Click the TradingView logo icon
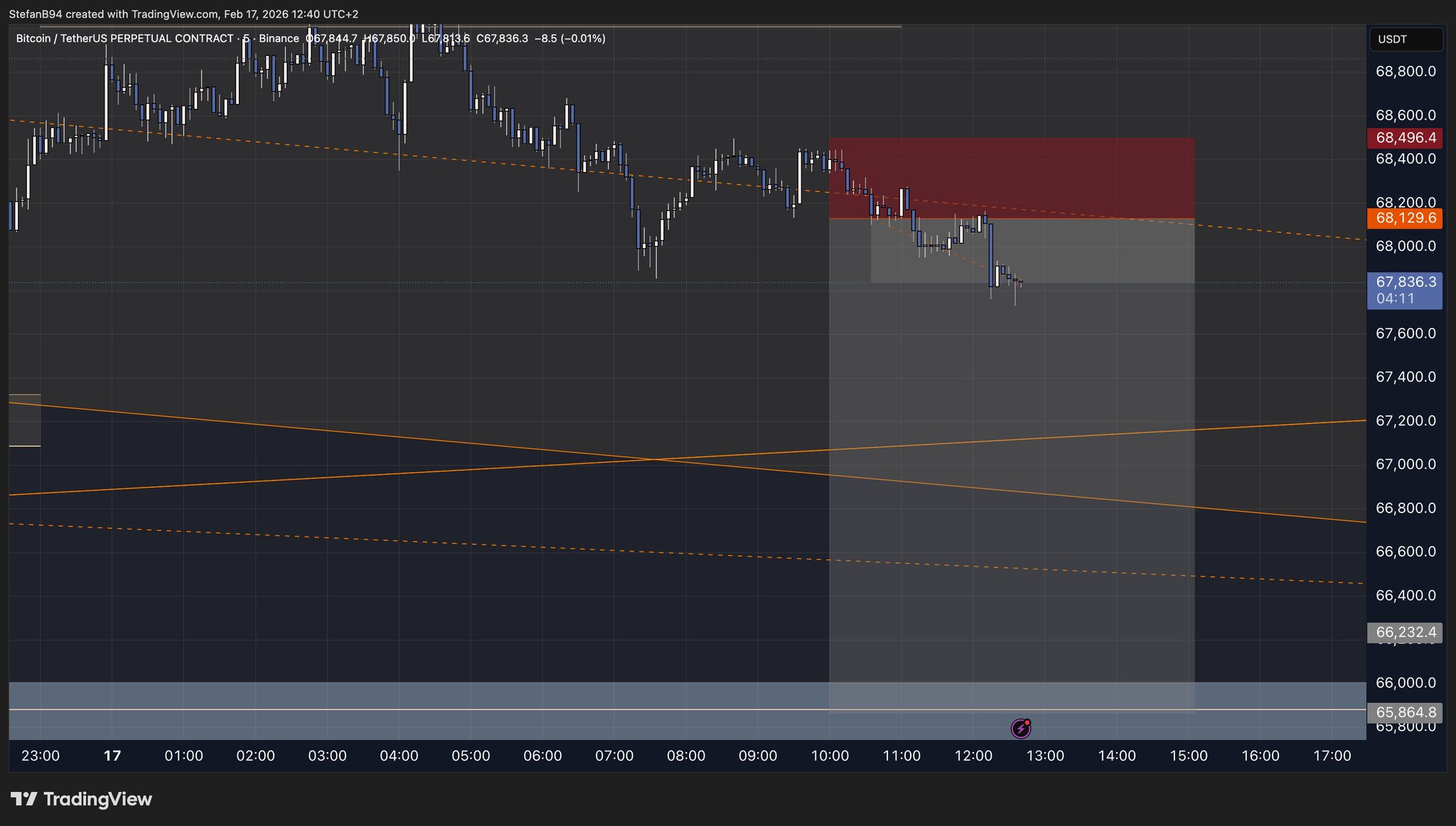The width and height of the screenshot is (1456, 826). [x=24, y=799]
